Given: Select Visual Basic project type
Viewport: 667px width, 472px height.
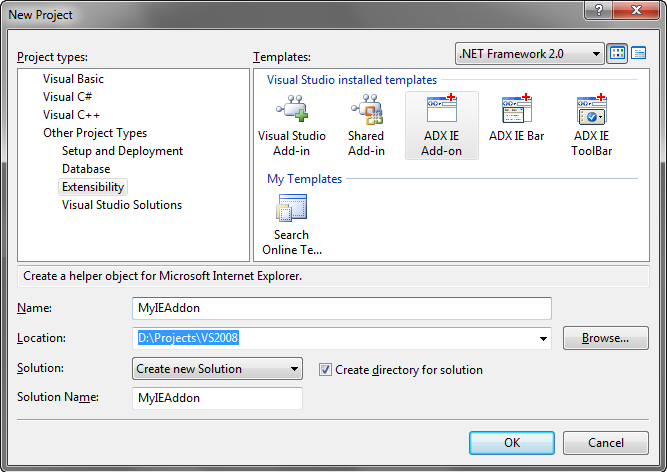Looking at the screenshot, I should coord(73,79).
